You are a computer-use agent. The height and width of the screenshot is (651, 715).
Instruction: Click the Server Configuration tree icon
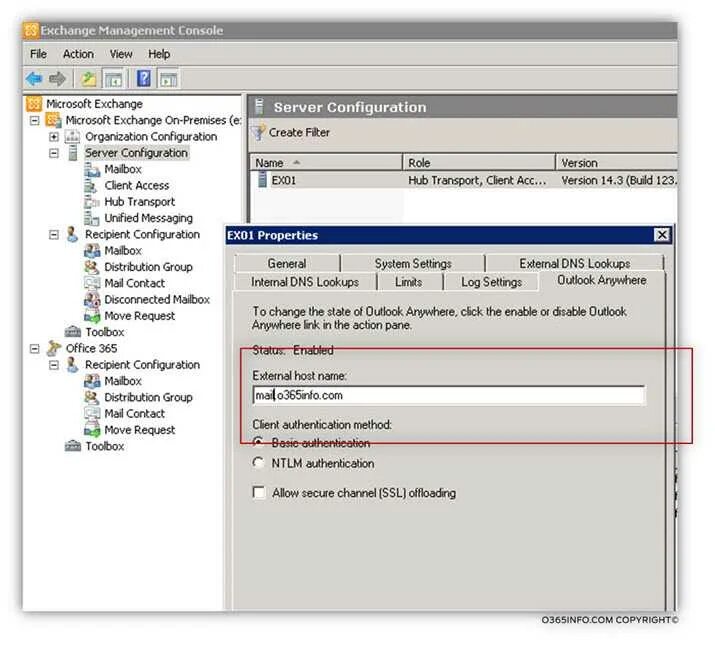[73, 153]
